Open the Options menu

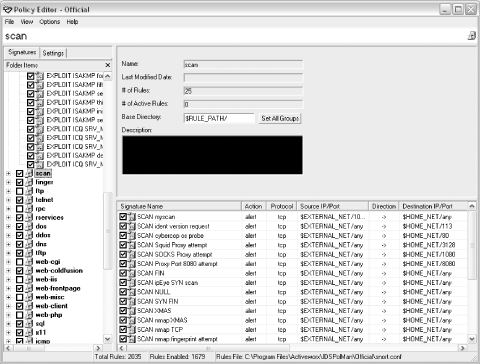click(50, 22)
